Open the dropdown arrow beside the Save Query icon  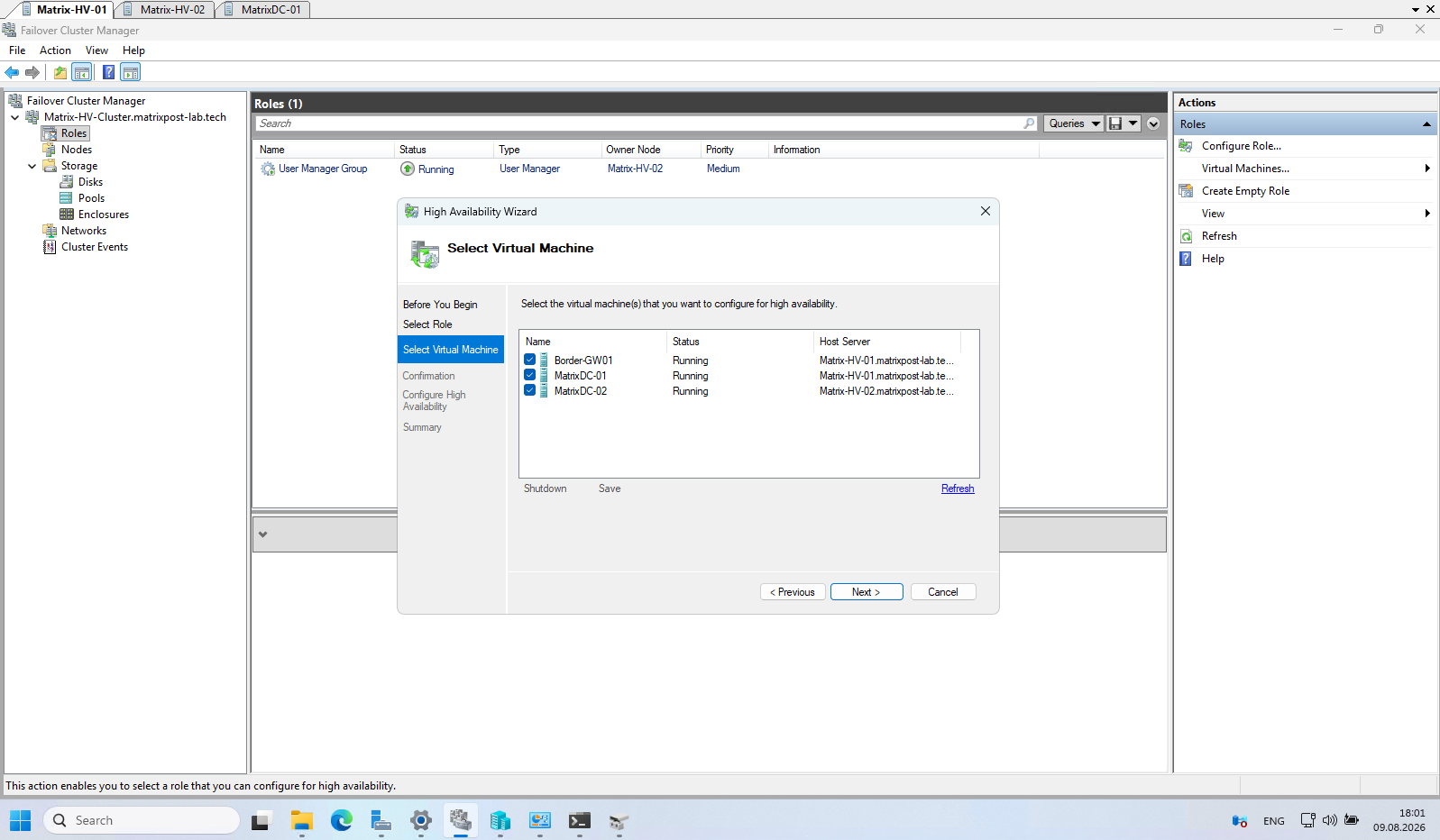coord(1133,123)
